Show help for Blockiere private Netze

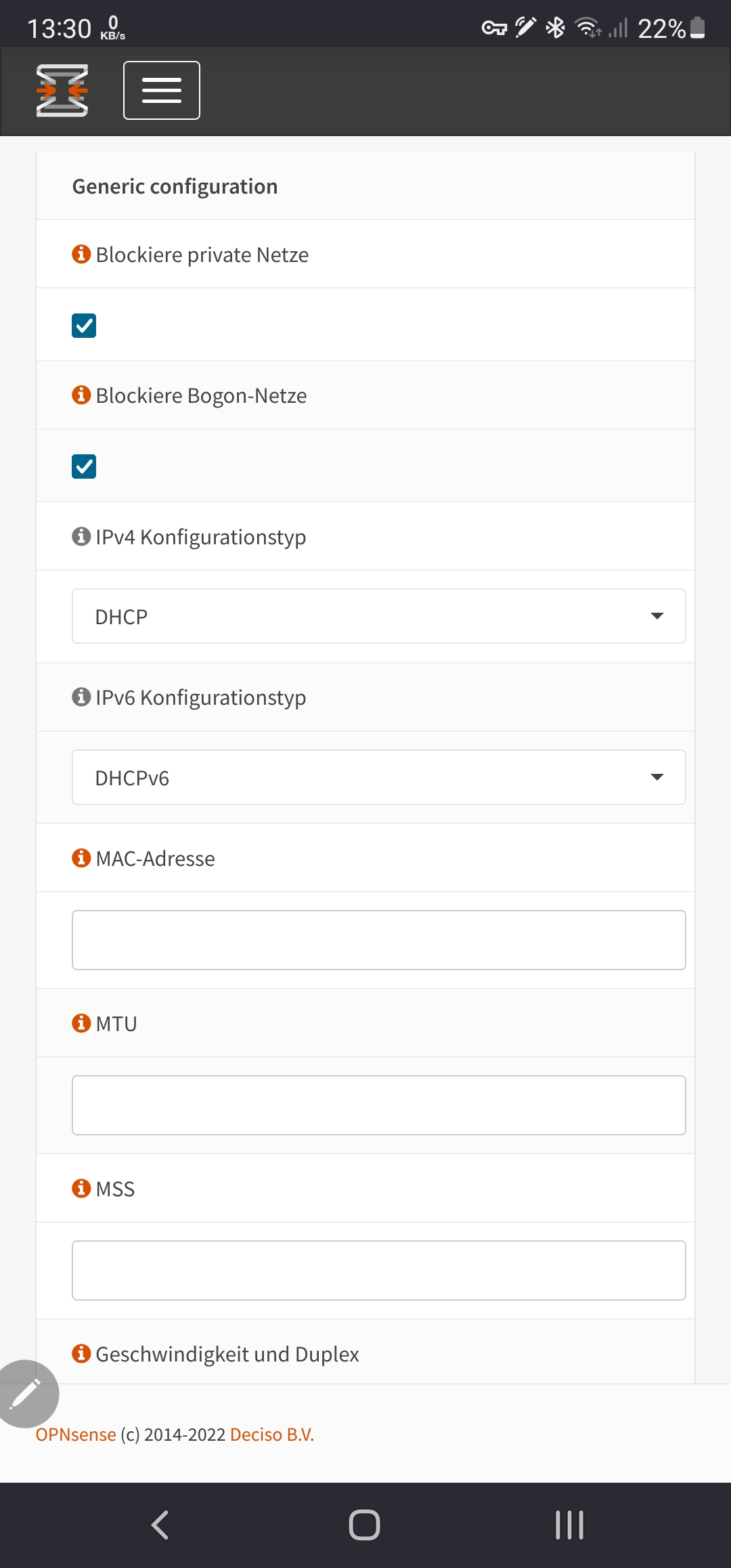click(81, 254)
